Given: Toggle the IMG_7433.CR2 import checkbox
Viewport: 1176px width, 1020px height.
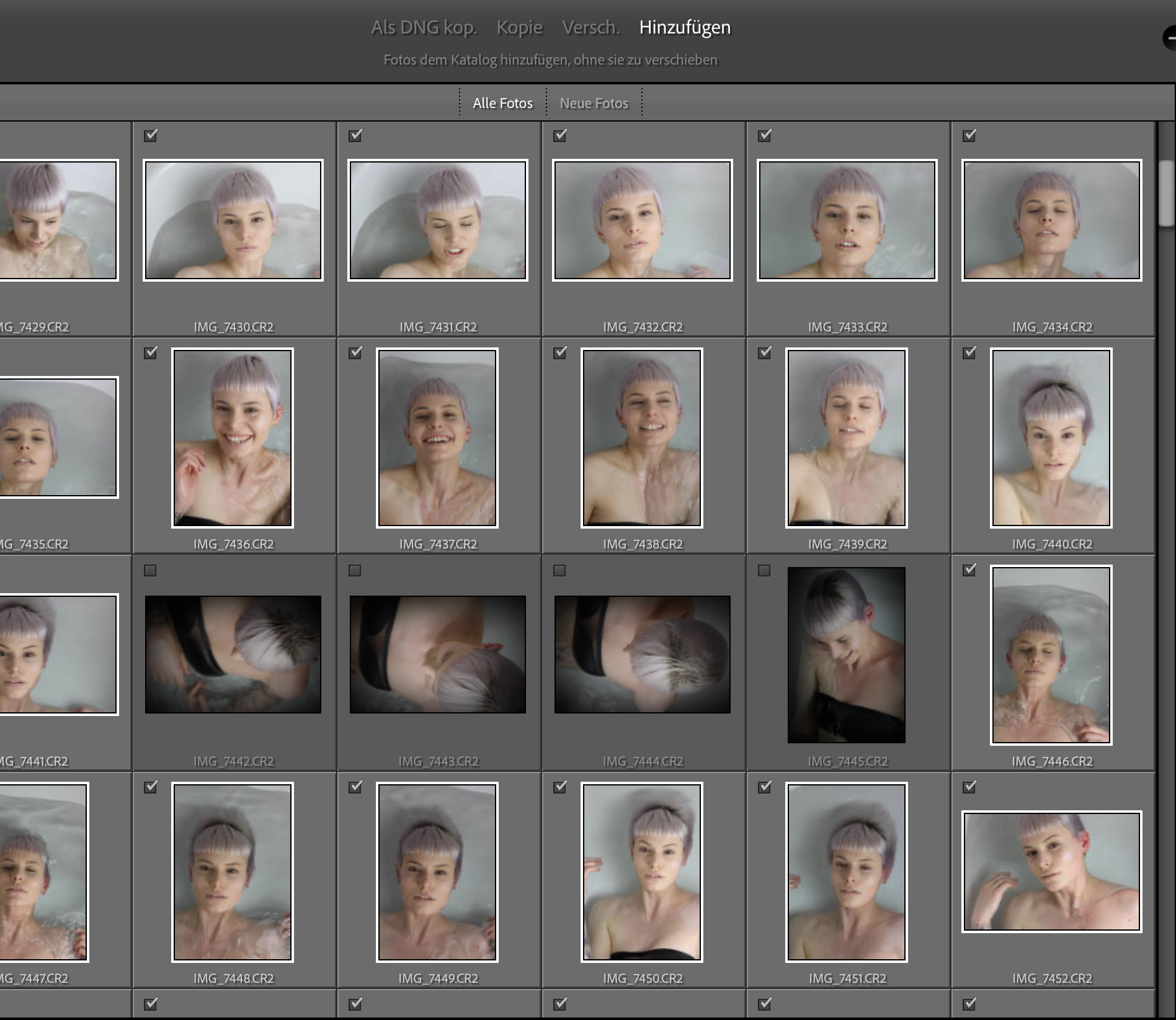Looking at the screenshot, I should [765, 135].
